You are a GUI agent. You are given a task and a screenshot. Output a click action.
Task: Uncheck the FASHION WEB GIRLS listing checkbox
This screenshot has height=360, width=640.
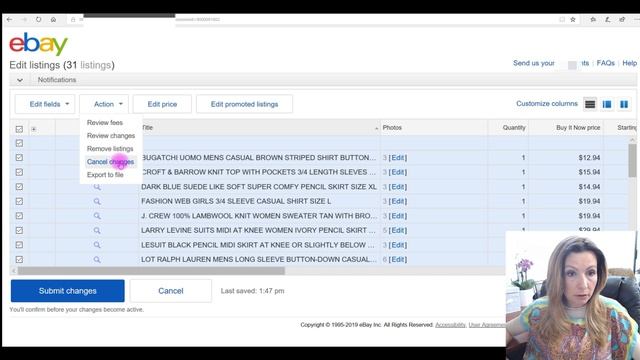point(19,201)
